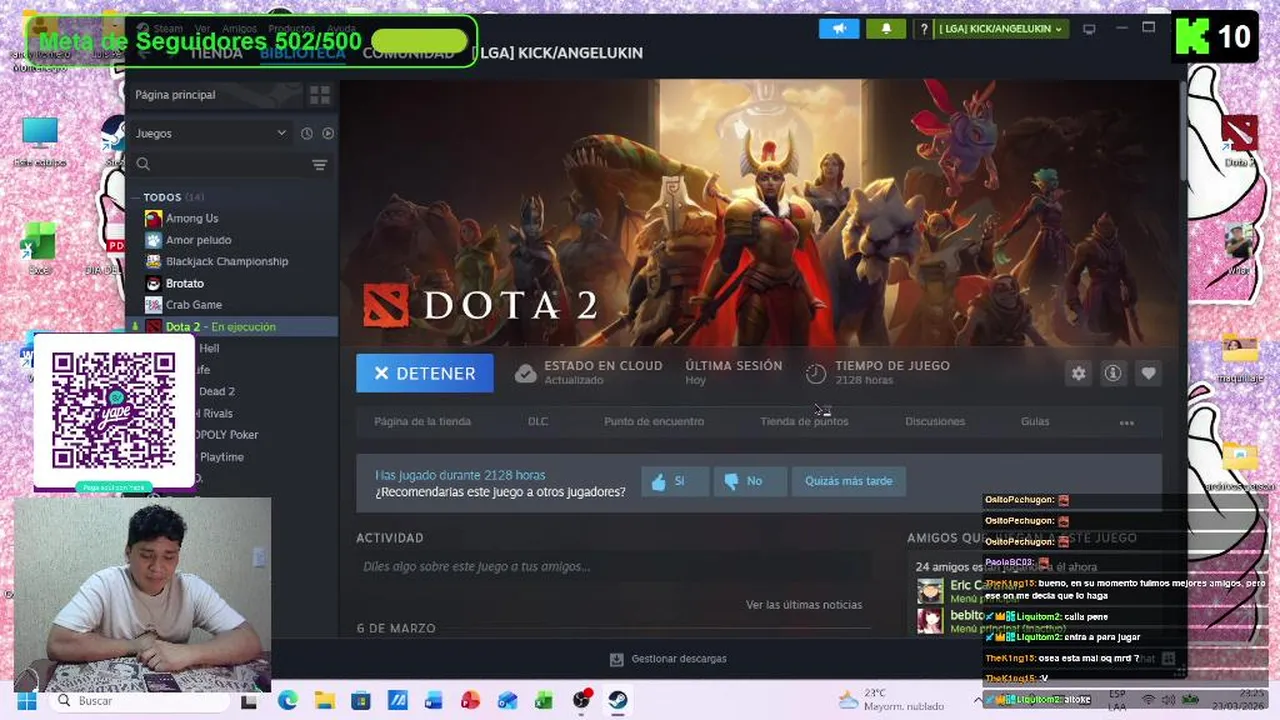Switch to the BIBLIOTECA tab

pyautogui.click(x=303, y=53)
